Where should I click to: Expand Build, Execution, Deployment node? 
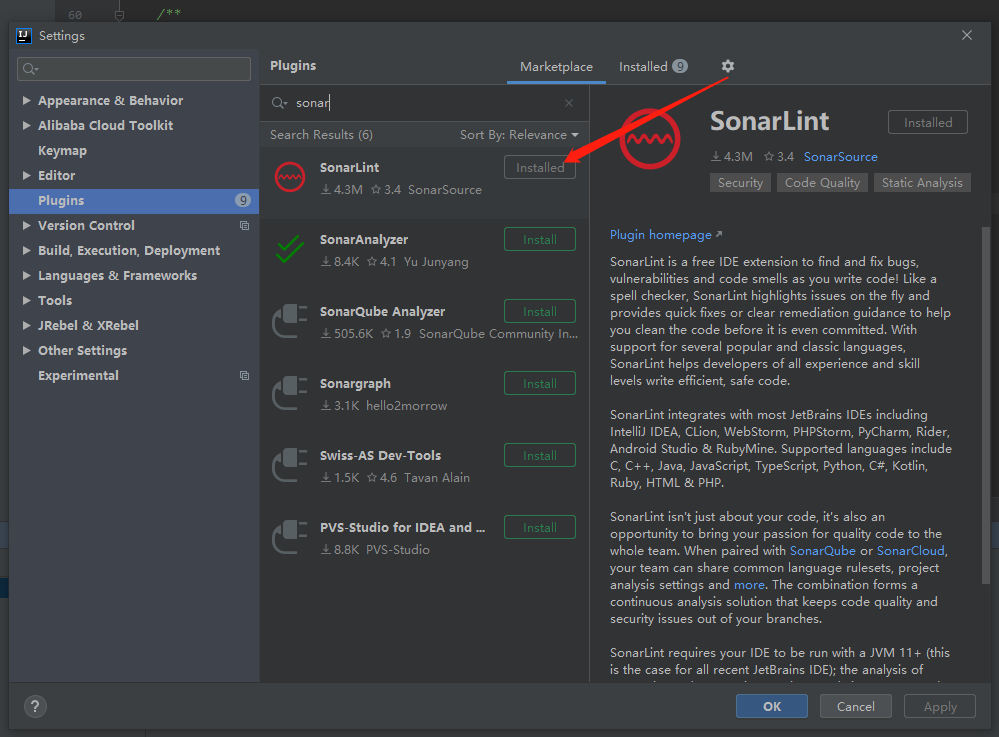pos(26,250)
